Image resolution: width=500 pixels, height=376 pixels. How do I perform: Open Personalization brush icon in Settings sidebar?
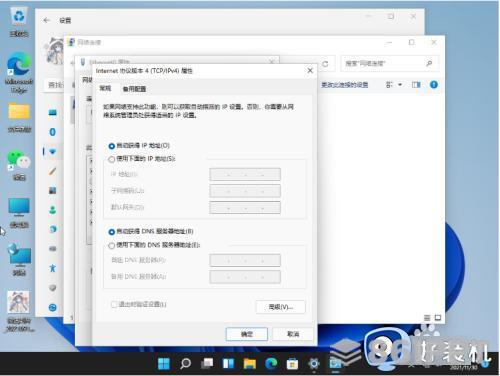point(53,171)
